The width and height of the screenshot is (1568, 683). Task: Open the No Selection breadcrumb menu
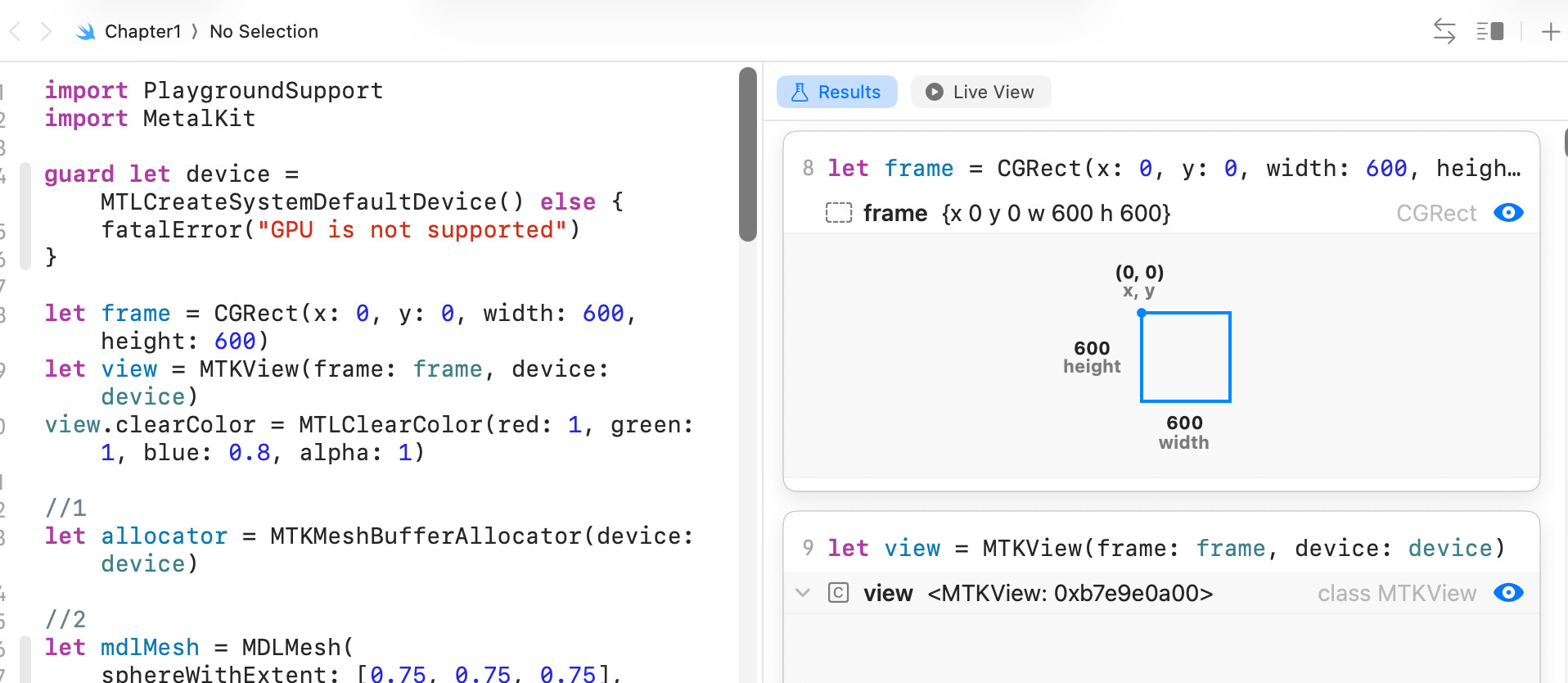(264, 32)
